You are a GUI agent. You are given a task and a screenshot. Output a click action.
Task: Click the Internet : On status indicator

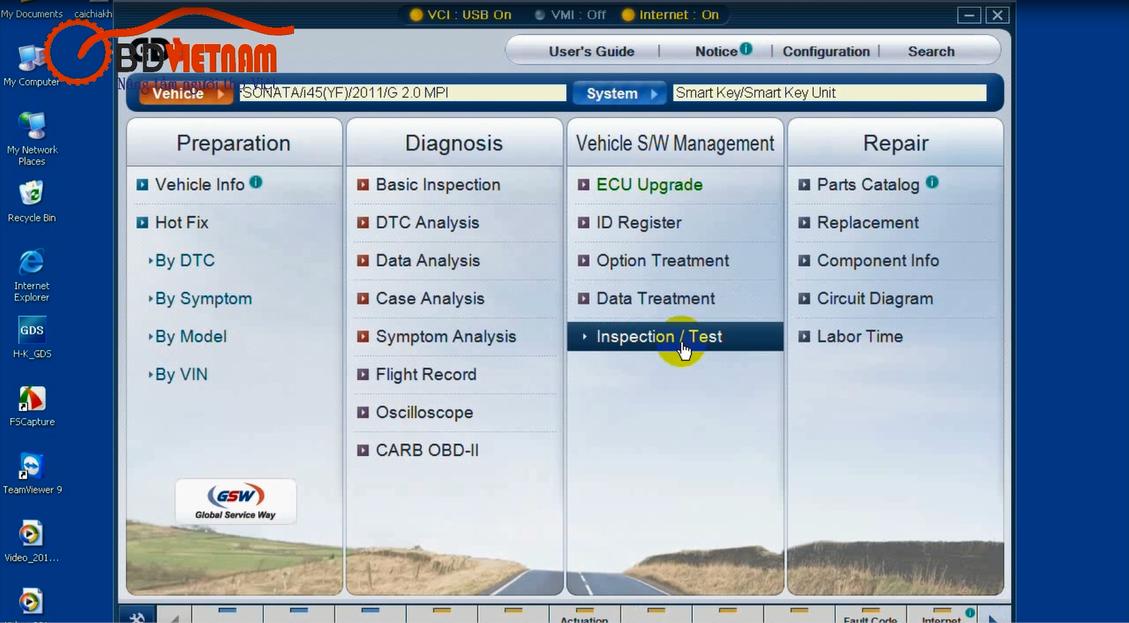pos(670,14)
